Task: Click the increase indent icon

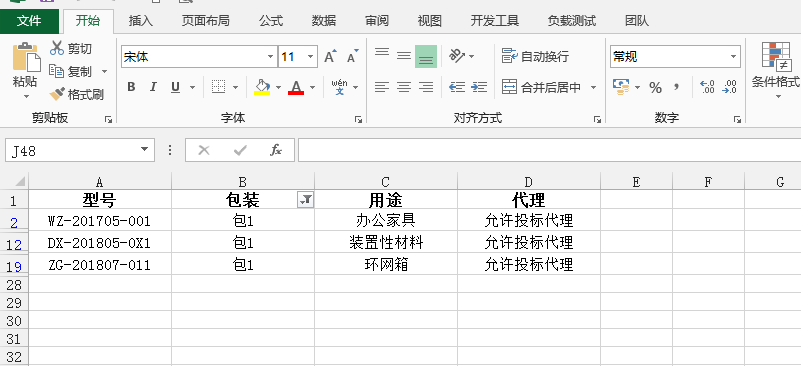Action: pyautogui.click(x=479, y=87)
